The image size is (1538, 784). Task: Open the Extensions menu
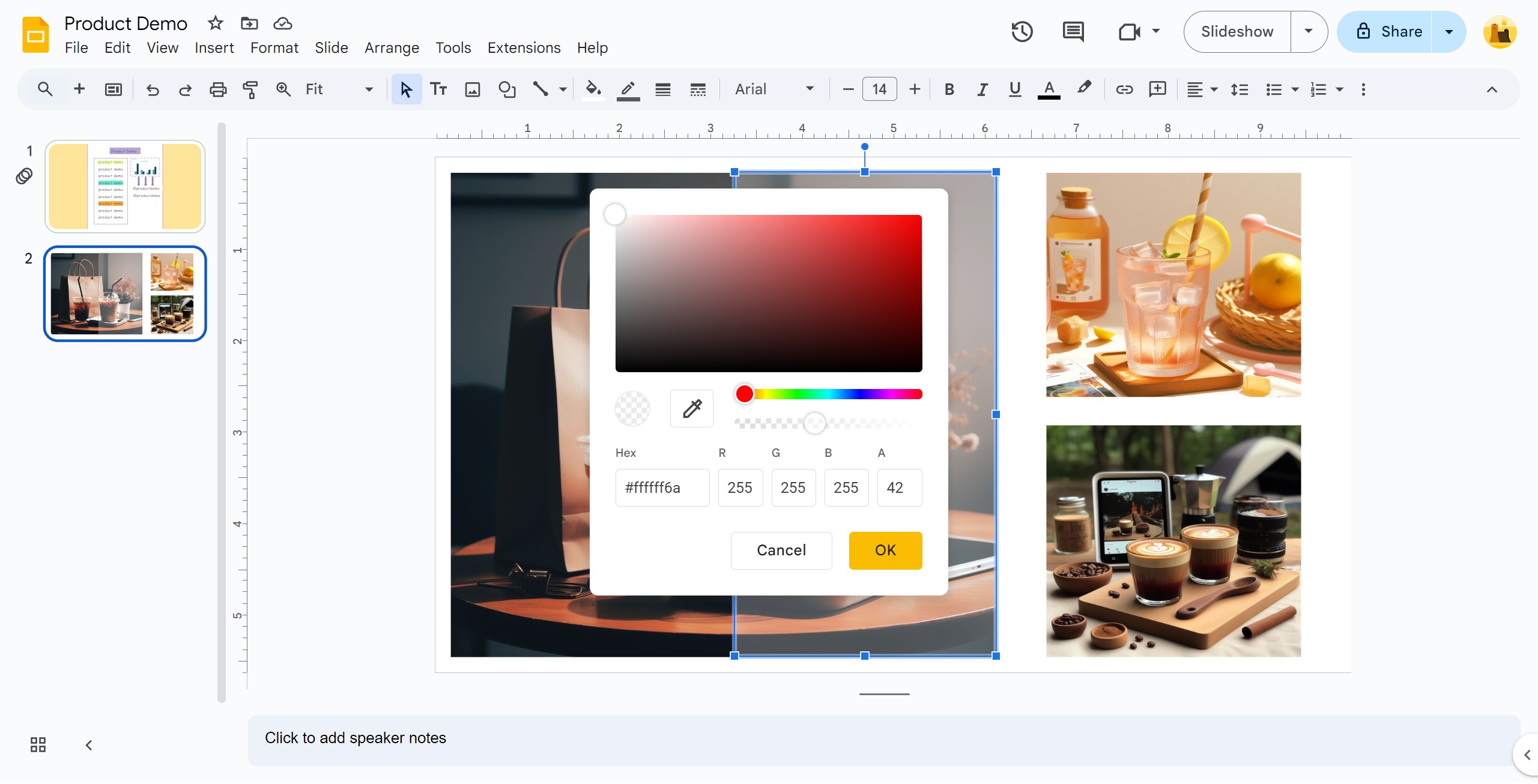[524, 48]
